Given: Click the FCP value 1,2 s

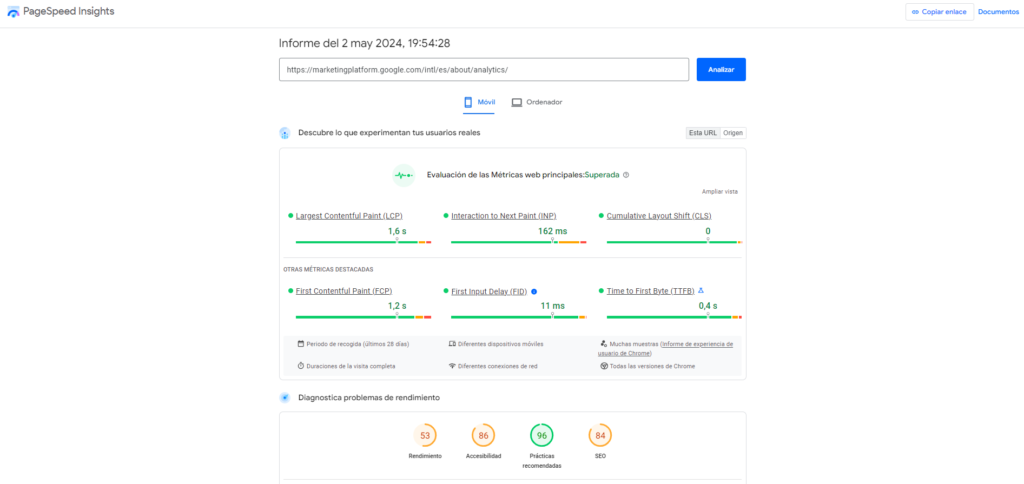Looking at the screenshot, I should (397, 306).
